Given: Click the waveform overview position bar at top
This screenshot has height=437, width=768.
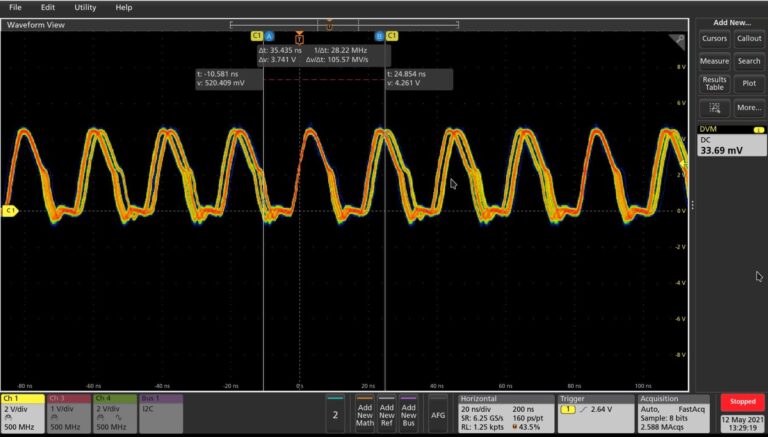Looking at the screenshot, I should coord(329,24).
